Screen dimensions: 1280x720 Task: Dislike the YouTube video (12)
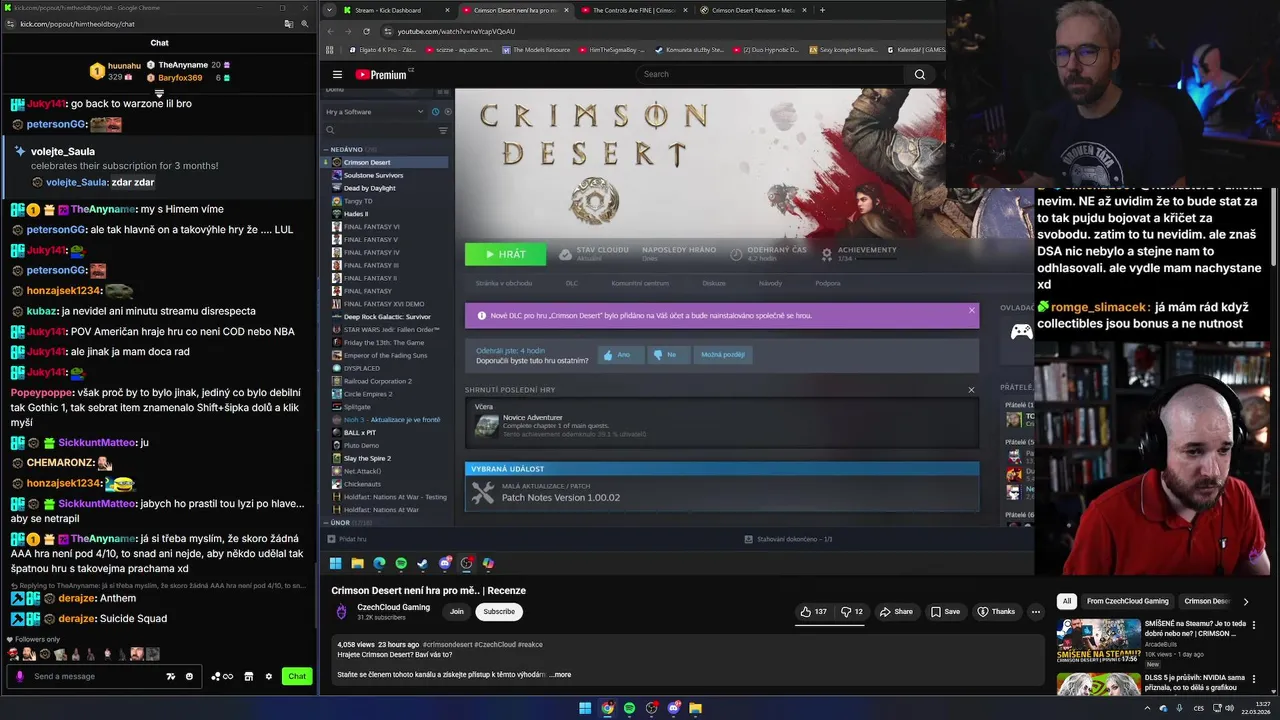coord(852,612)
